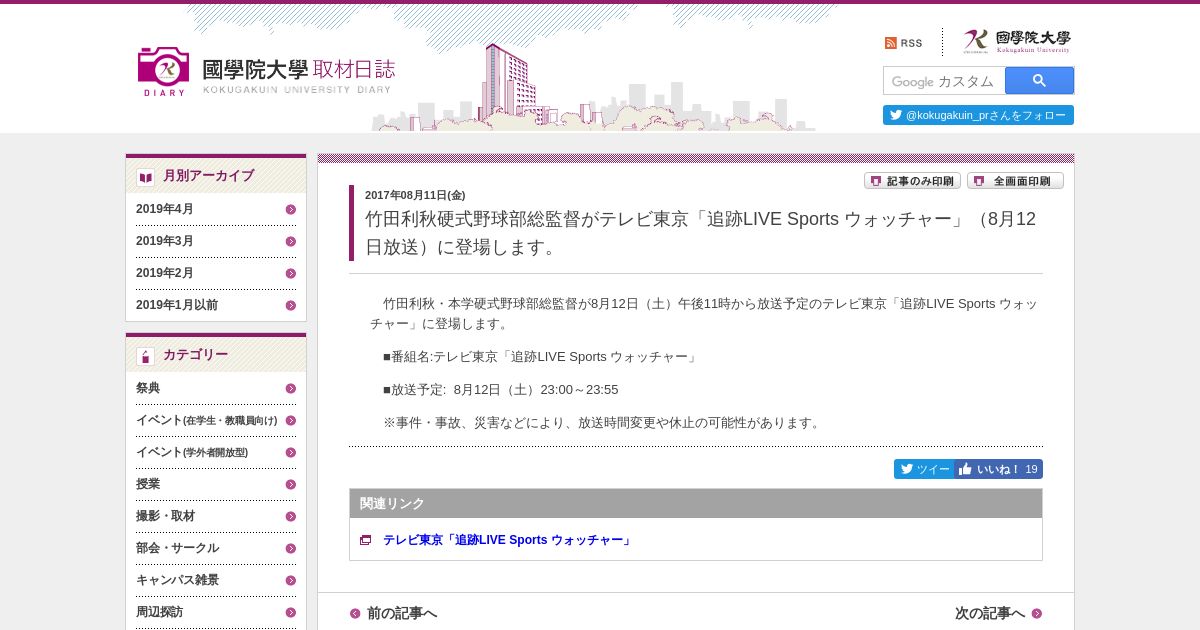1200x630 pixels.
Task: Click the いいね！ like button
Action: point(988,469)
